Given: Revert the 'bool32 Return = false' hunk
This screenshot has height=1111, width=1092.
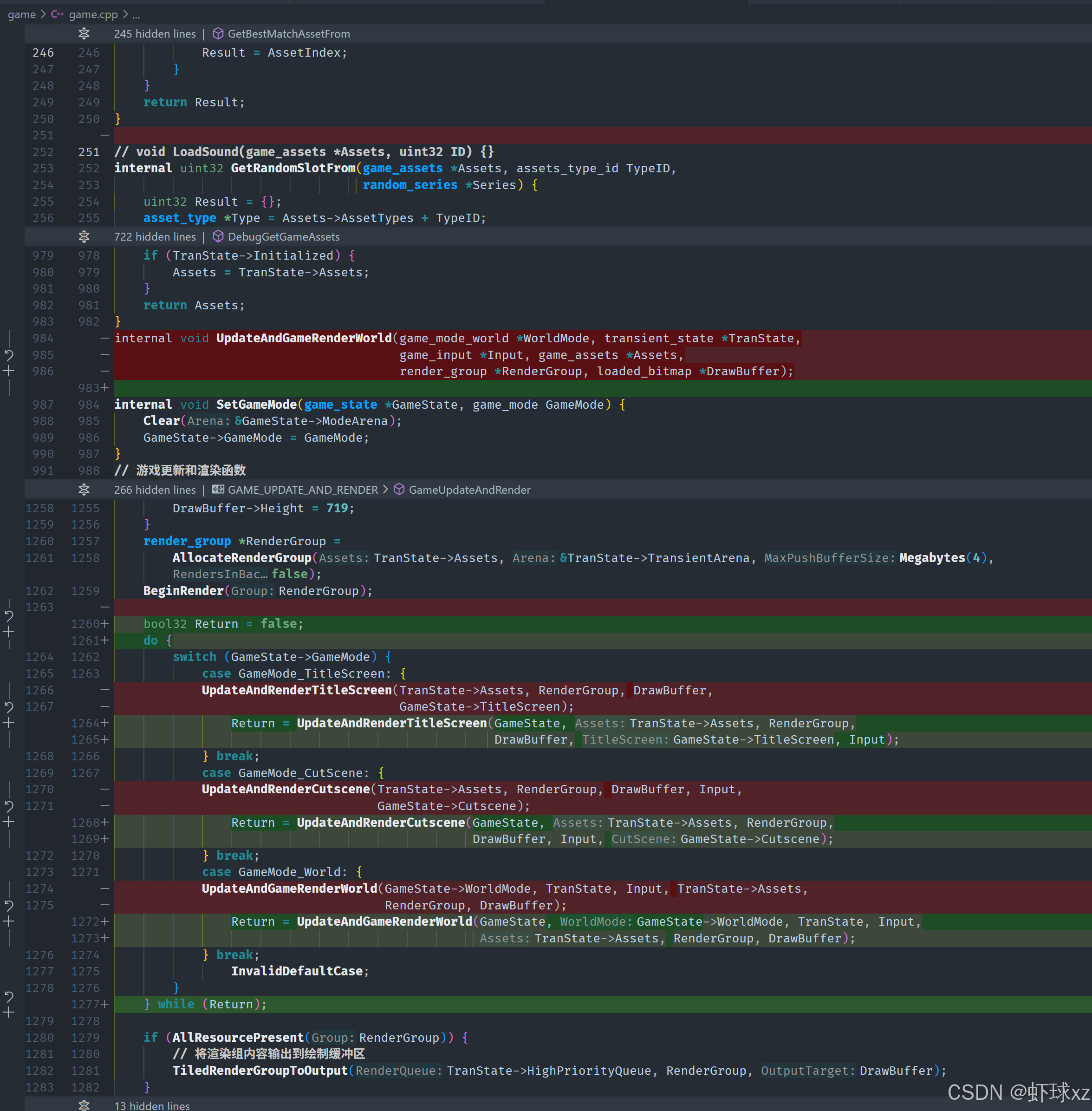Looking at the screenshot, I should 9,616.
